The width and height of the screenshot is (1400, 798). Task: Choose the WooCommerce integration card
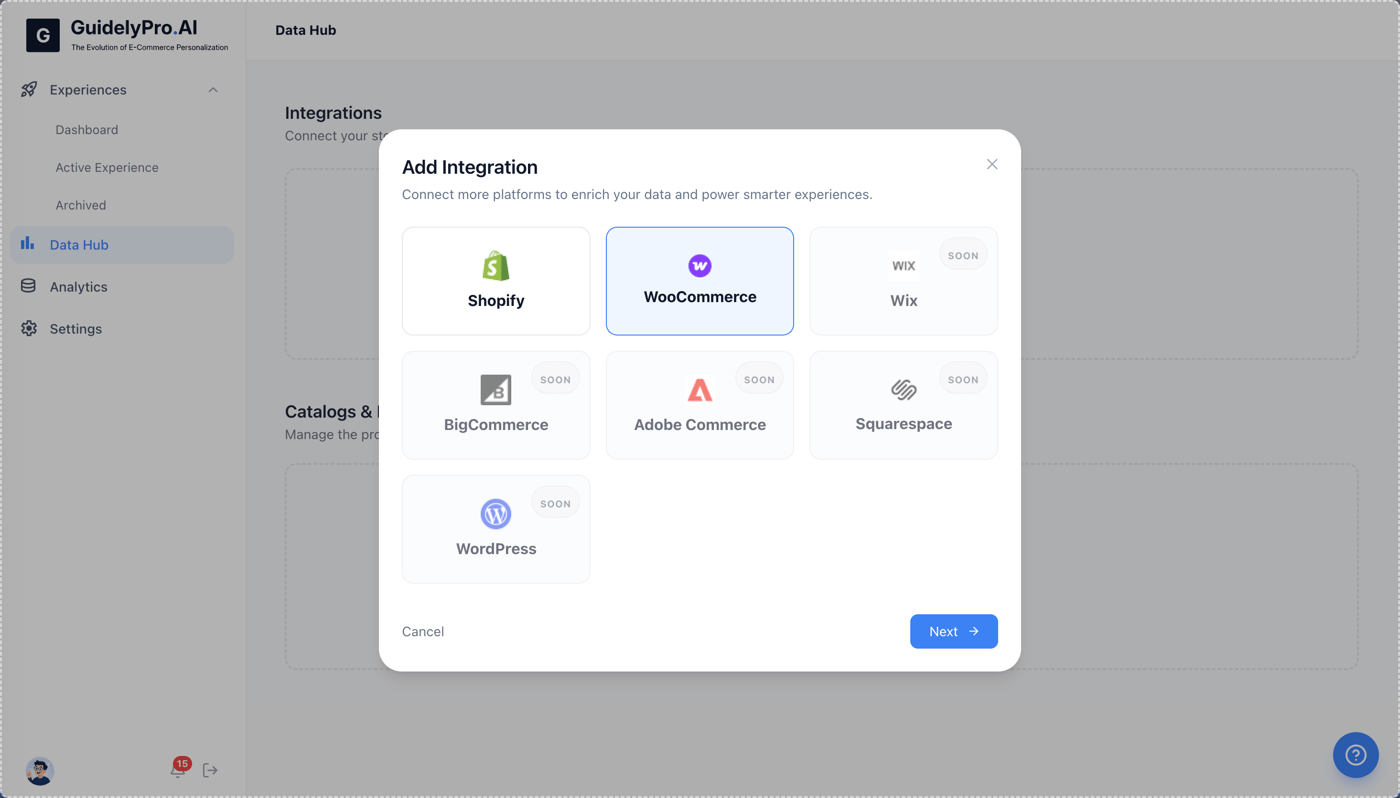point(700,281)
